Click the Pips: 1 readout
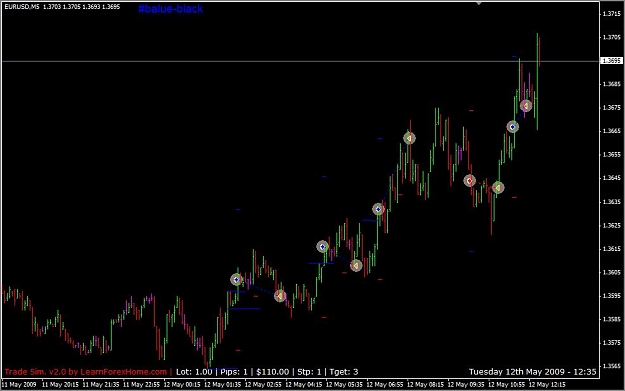Screen dimensions: 625x391 coord(234,372)
